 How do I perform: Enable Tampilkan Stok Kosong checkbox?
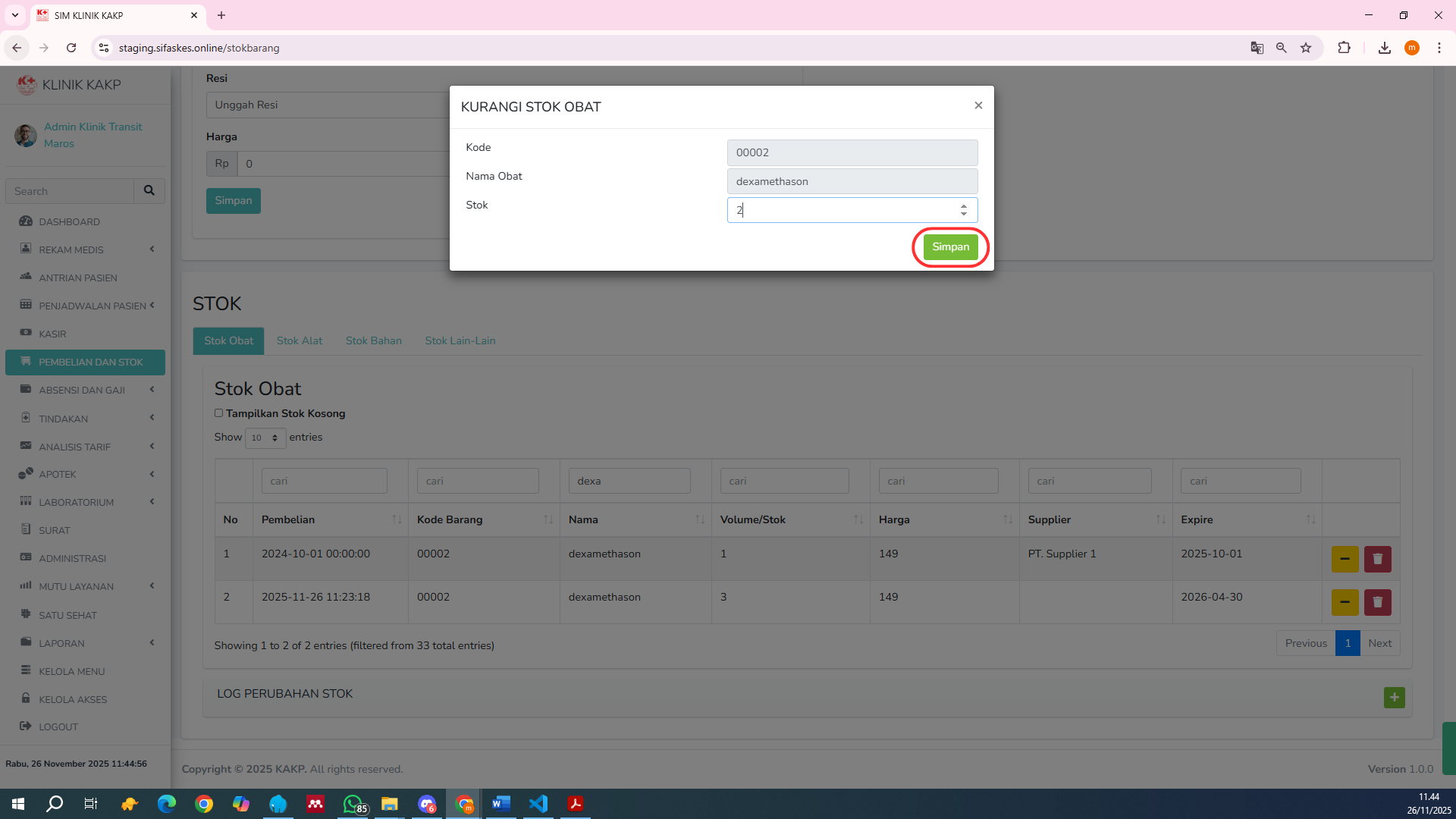(219, 413)
